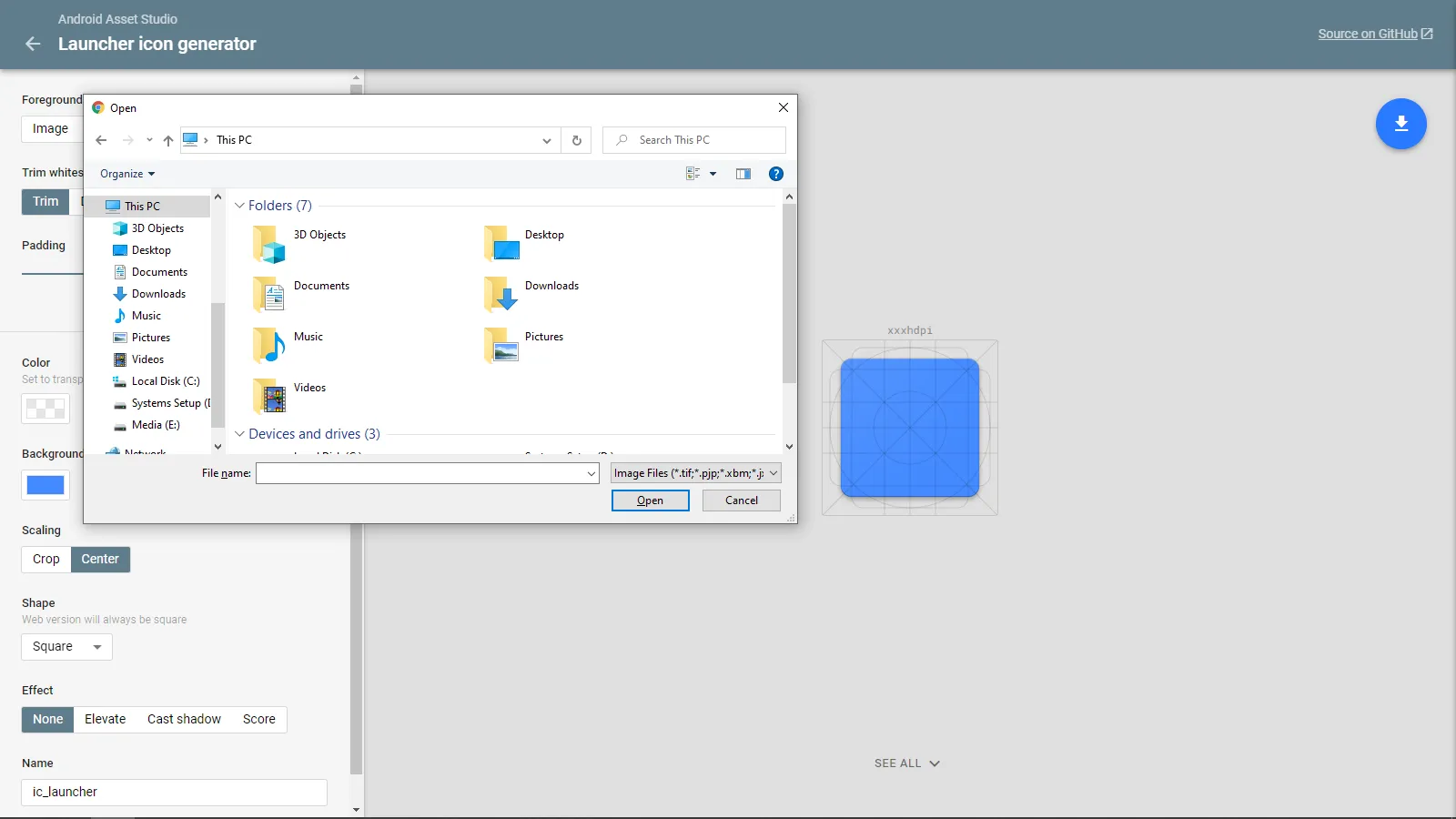Viewport: 1456px width, 819px height.
Task: Collapse the Devices and drives section
Action: (238, 434)
